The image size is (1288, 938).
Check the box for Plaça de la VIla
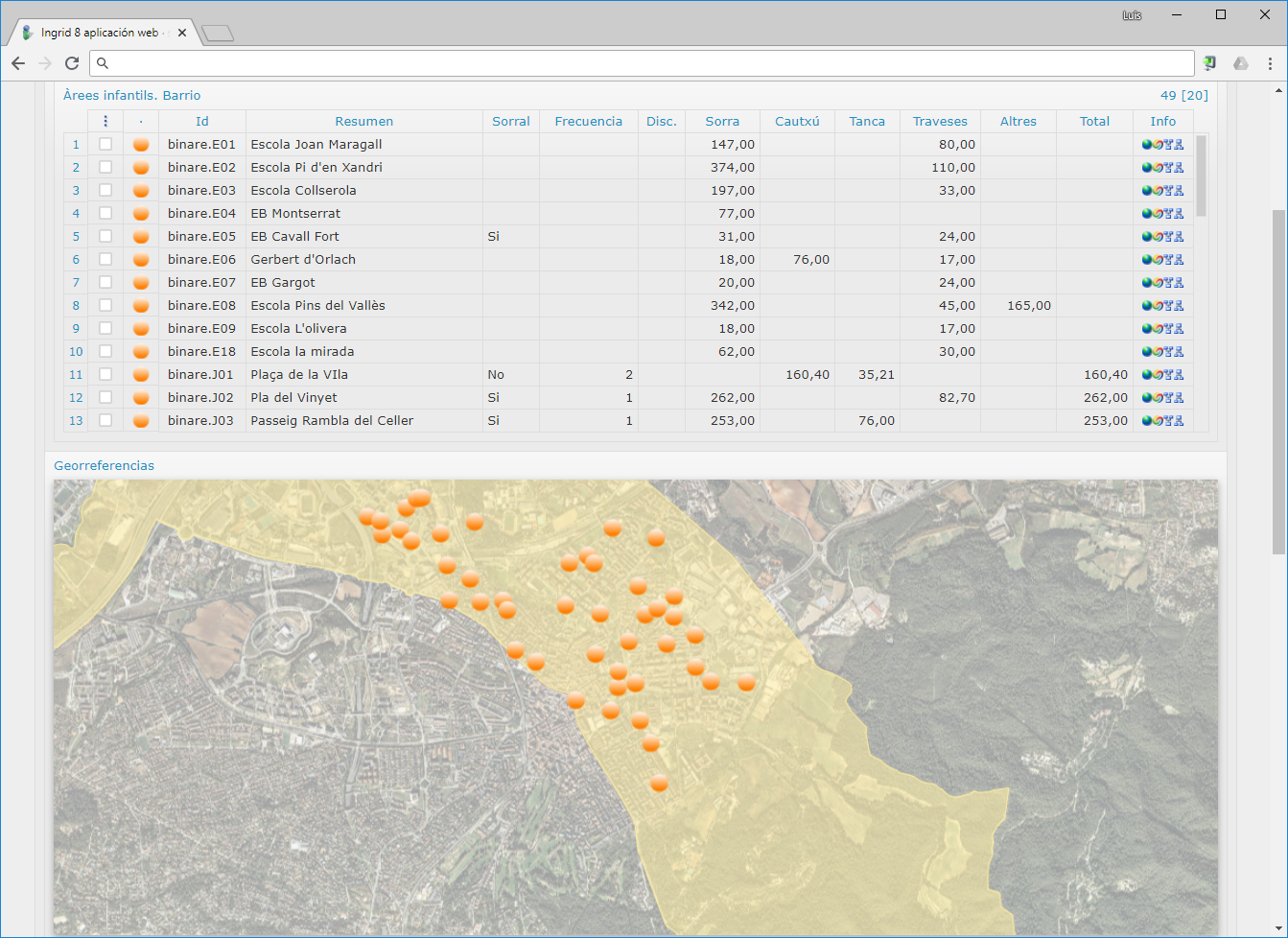[105, 375]
